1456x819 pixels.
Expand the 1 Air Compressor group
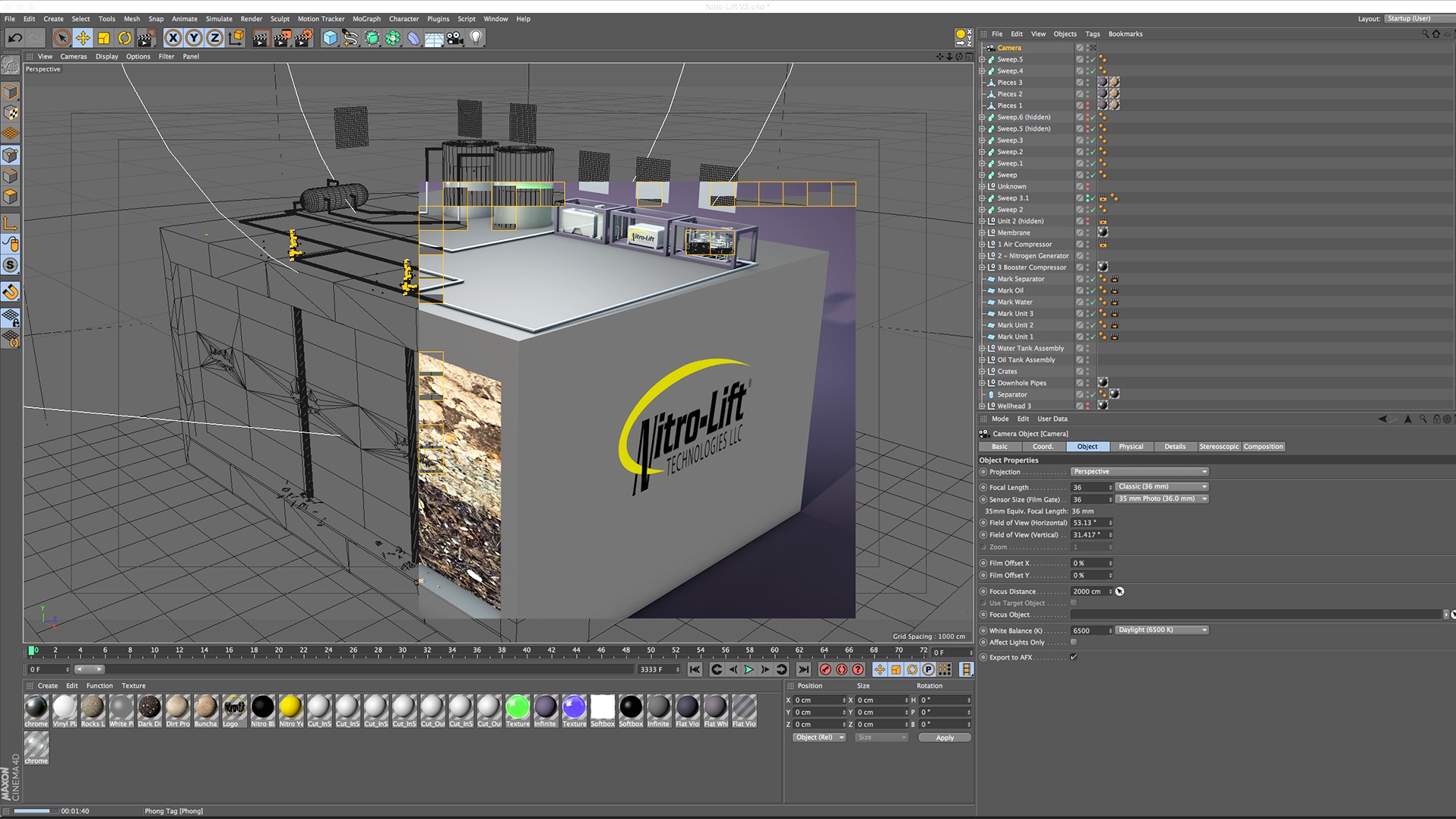982,245
